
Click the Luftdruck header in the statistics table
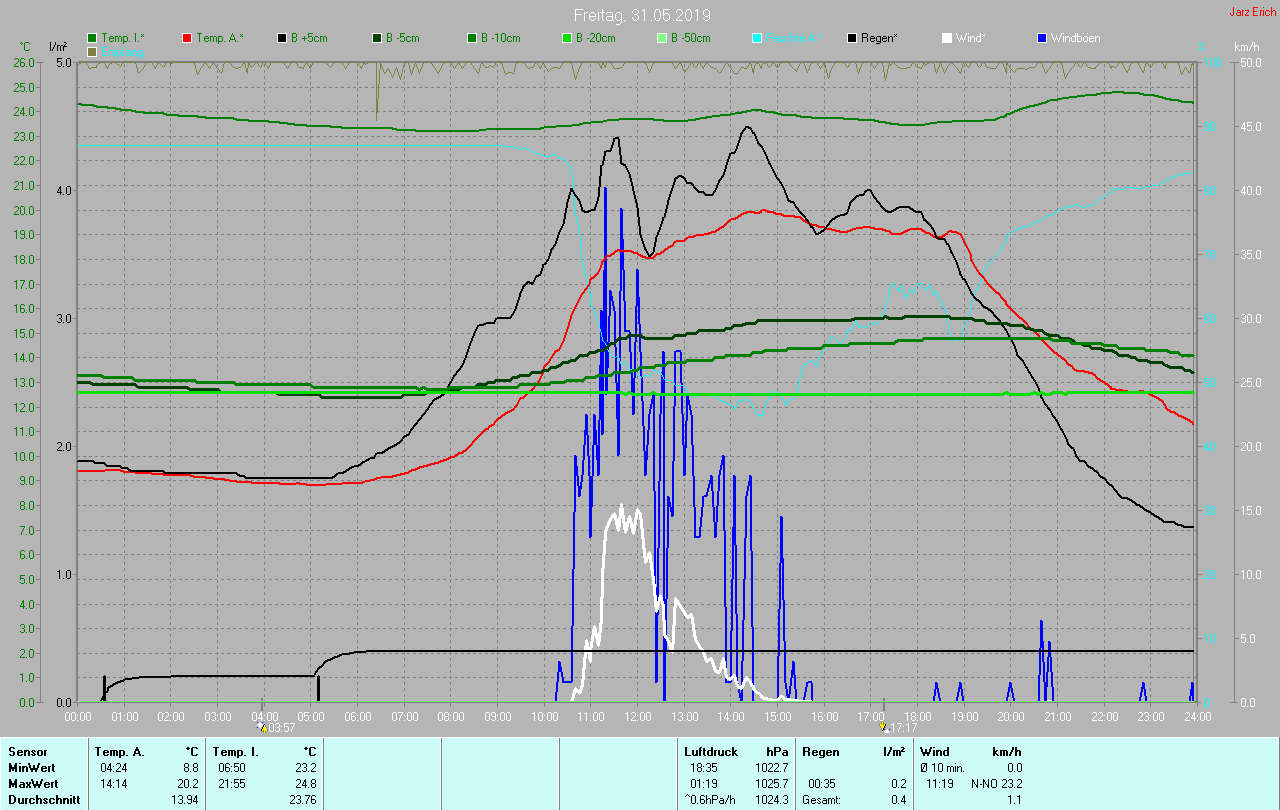click(711, 751)
